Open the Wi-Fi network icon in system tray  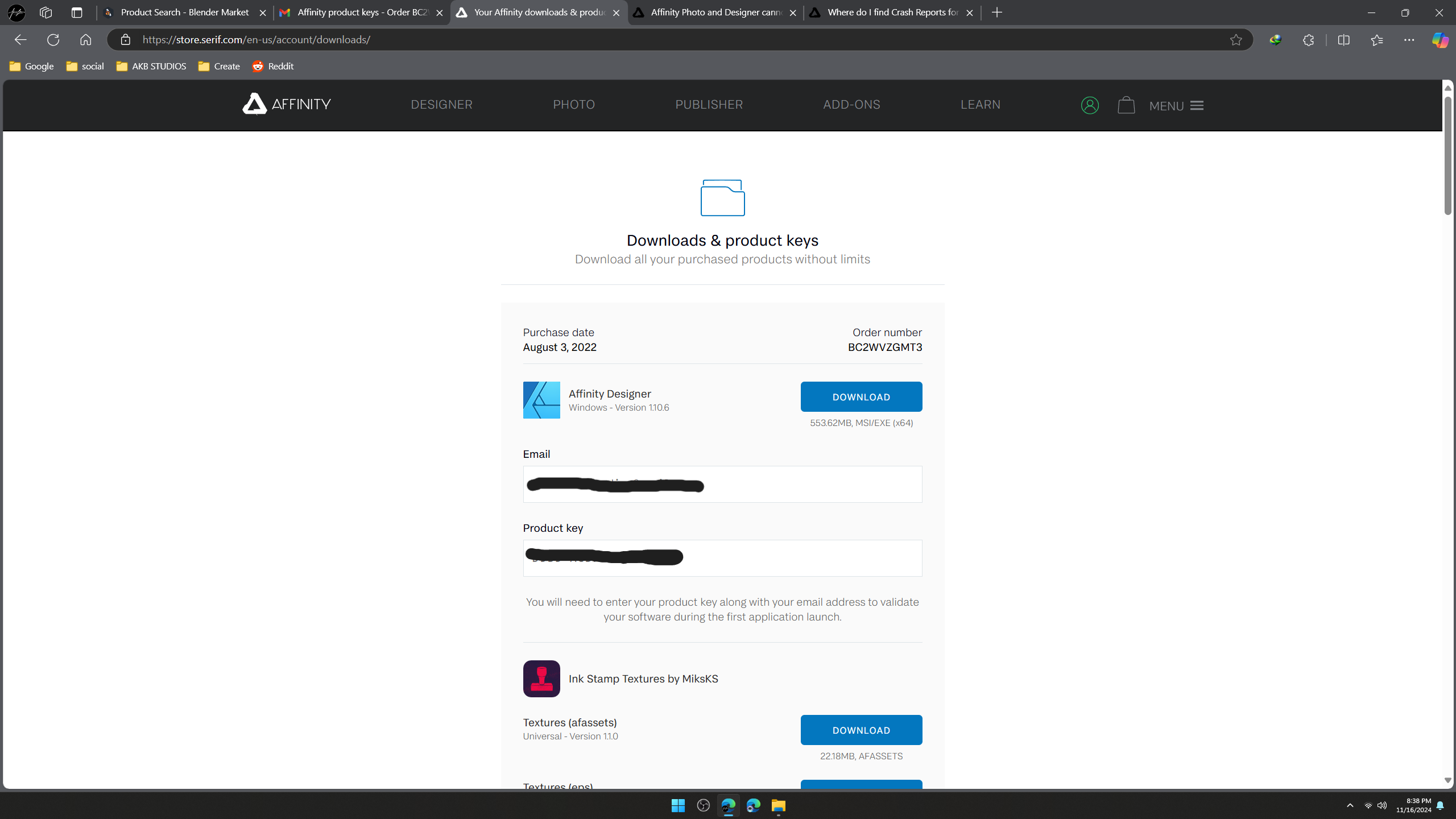click(1368, 805)
